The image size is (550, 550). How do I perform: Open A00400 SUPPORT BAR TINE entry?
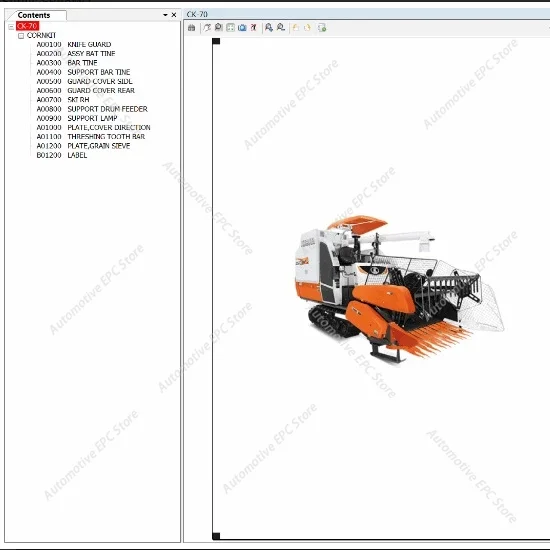click(x=83, y=72)
